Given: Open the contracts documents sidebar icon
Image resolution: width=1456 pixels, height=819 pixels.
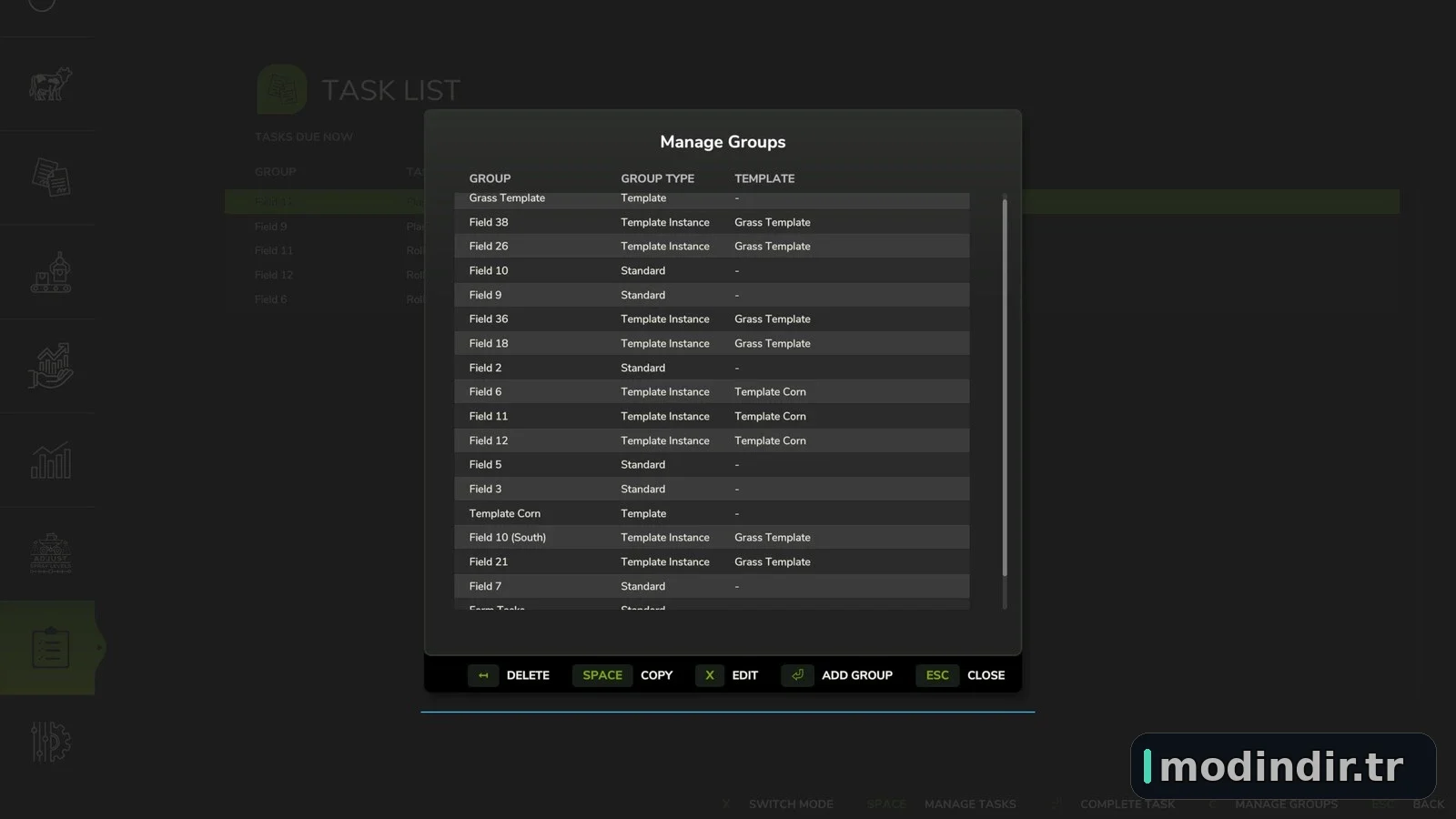Looking at the screenshot, I should [50, 177].
